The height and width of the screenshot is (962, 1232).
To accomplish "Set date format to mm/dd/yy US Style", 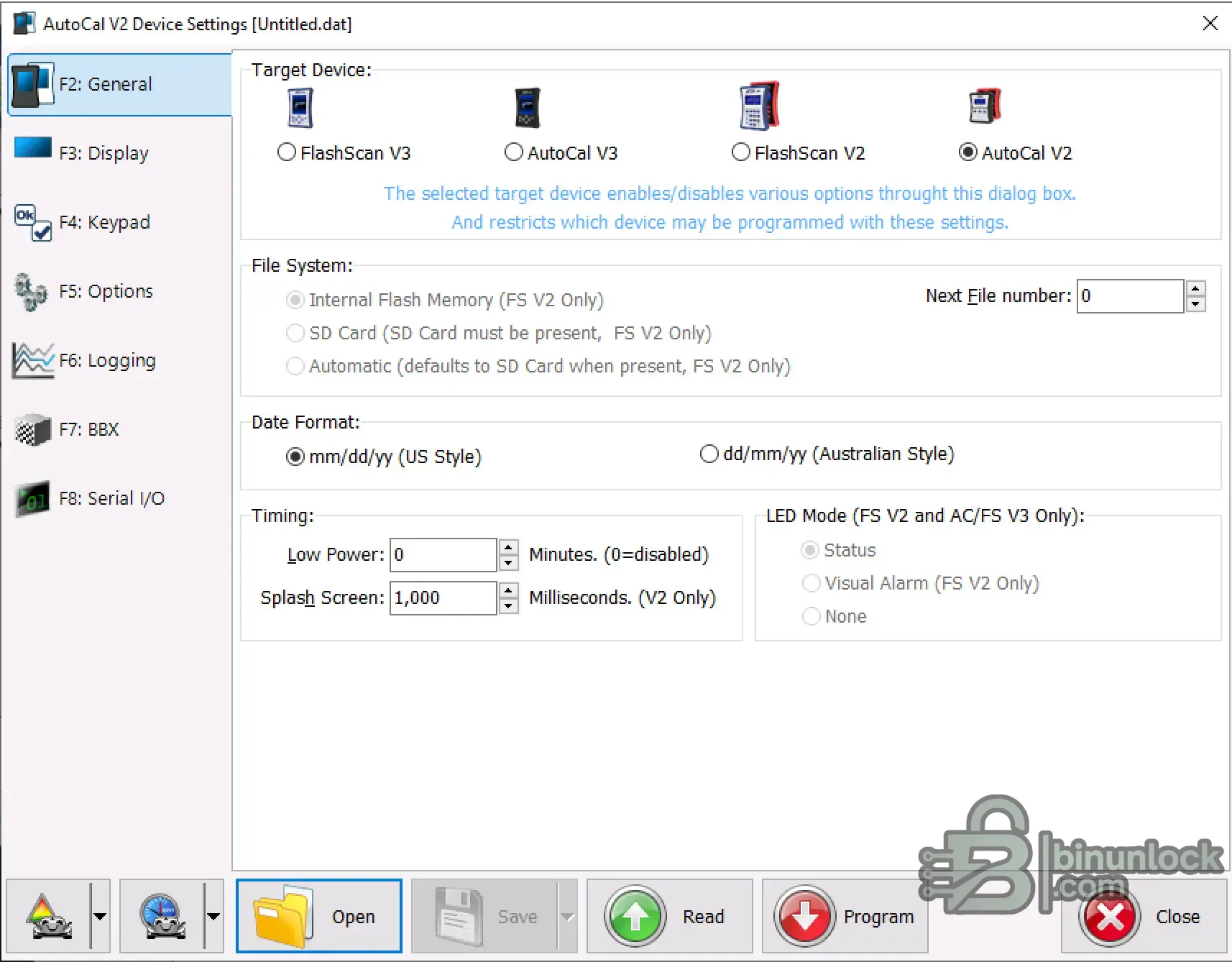I will (x=384, y=457).
